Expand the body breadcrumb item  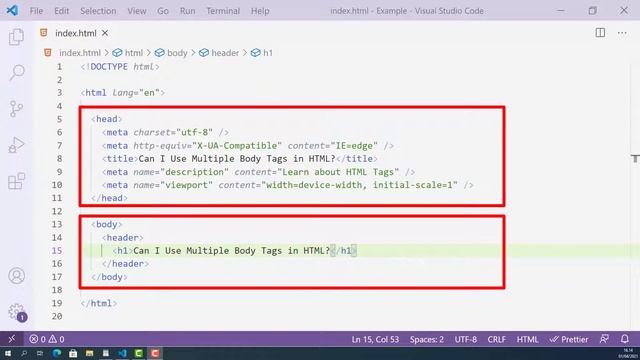171,53
